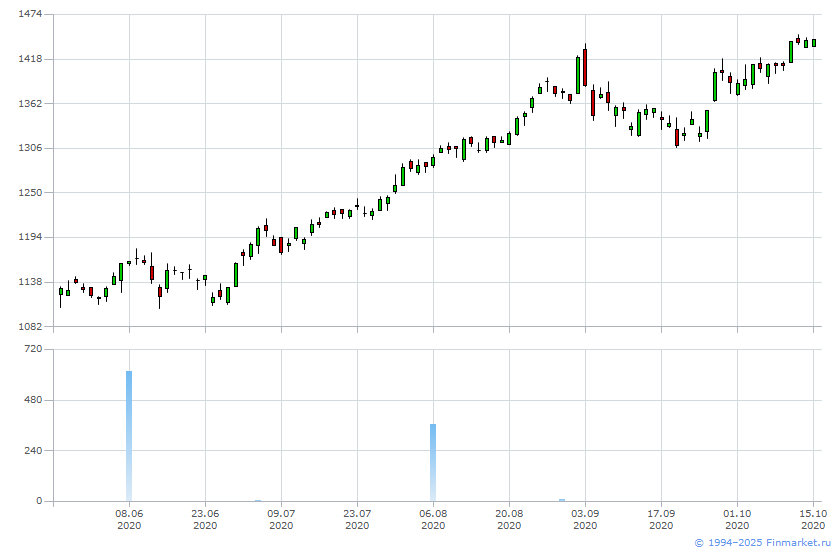The height and width of the screenshot is (550, 840).
Task: Click the 23.06 2020 date label
Action: pyautogui.click(x=205, y=519)
